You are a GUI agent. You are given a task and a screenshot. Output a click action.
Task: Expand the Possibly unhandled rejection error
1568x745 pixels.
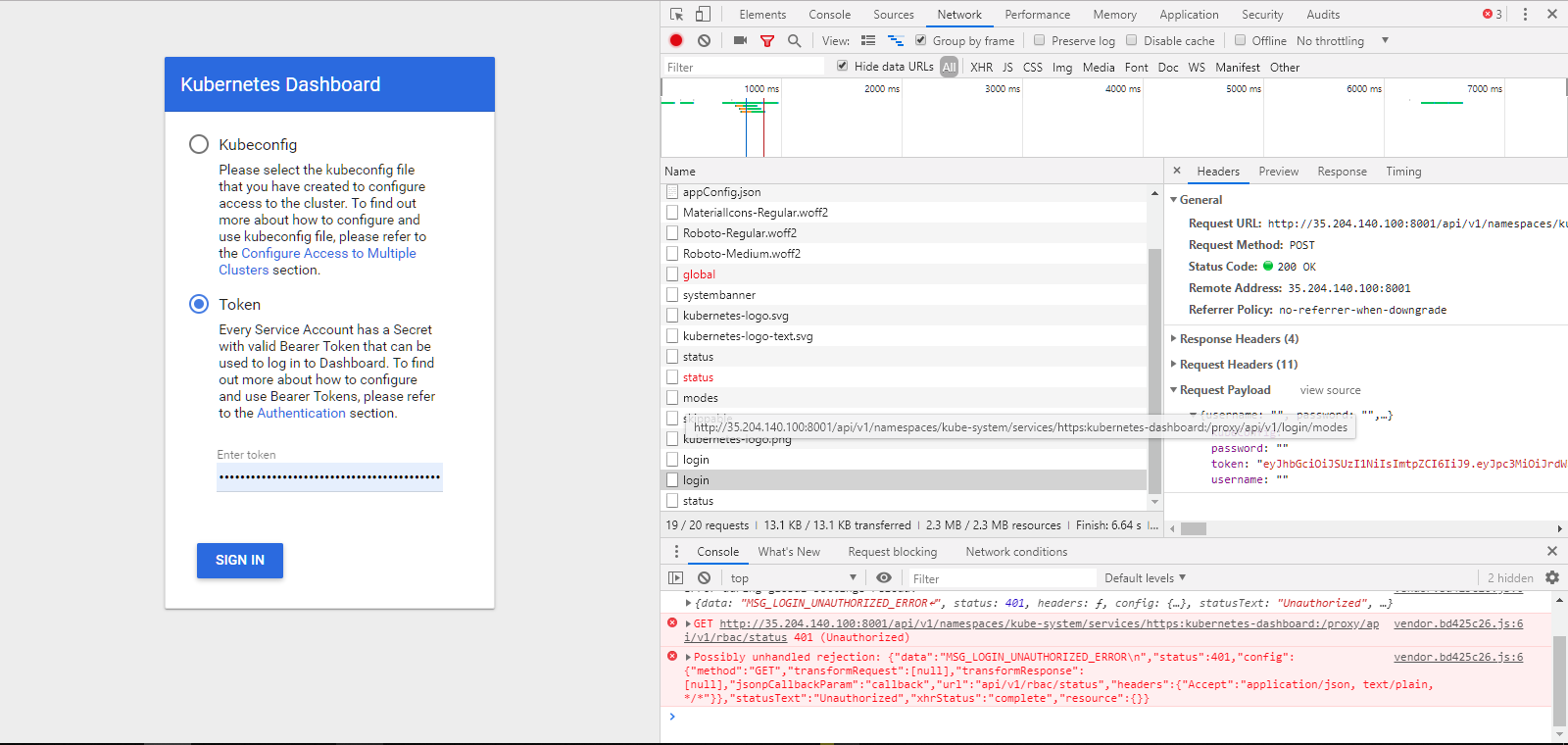[x=689, y=657]
